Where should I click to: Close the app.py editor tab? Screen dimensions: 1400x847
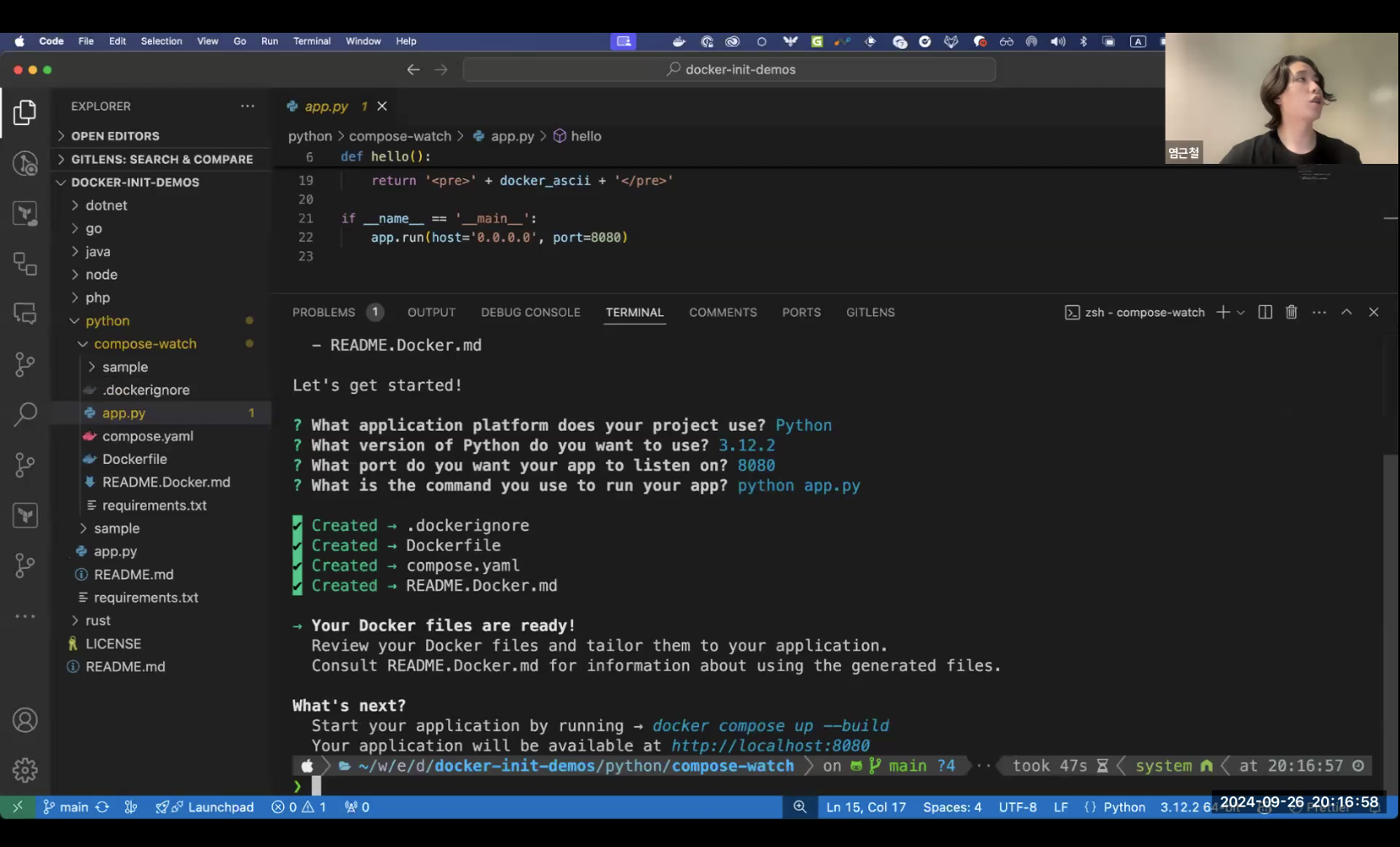(382, 106)
